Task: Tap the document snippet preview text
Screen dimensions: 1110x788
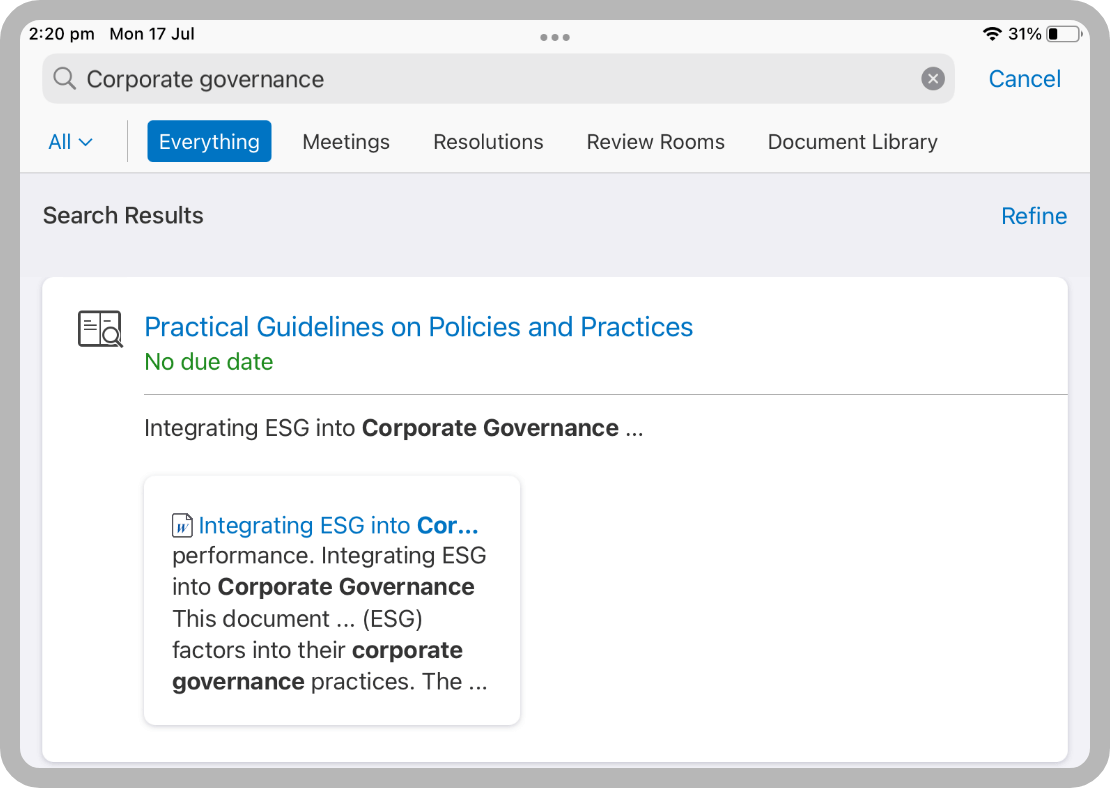Action: click(x=330, y=620)
